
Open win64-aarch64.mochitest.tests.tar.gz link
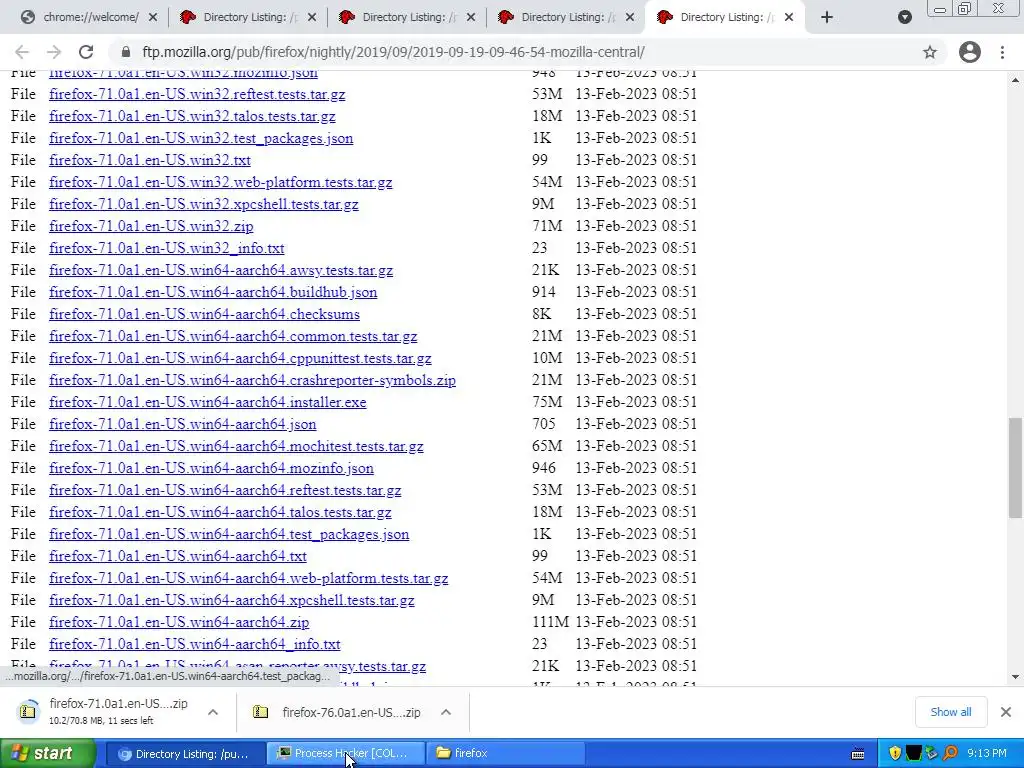point(236,447)
